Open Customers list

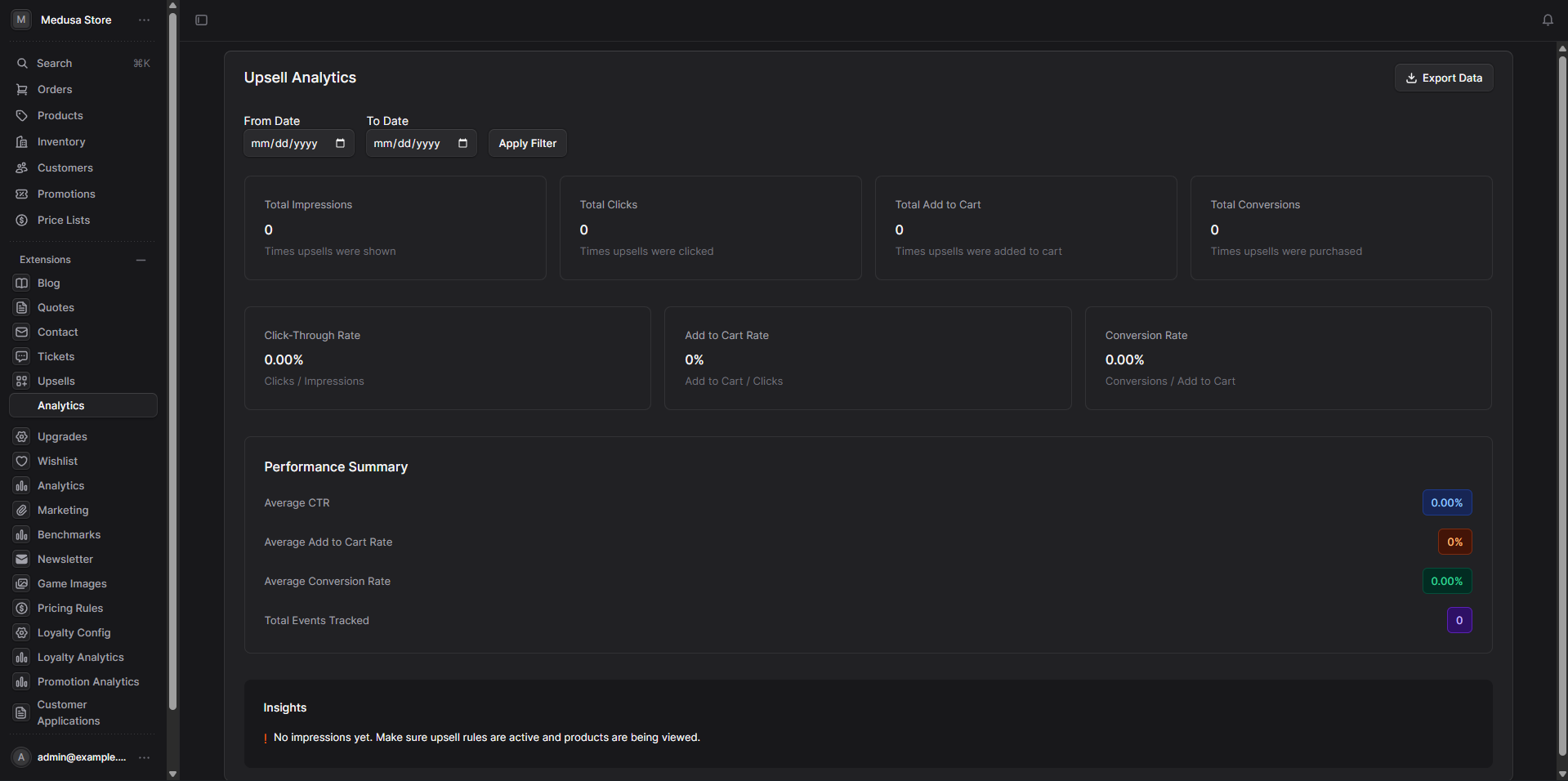[83, 167]
